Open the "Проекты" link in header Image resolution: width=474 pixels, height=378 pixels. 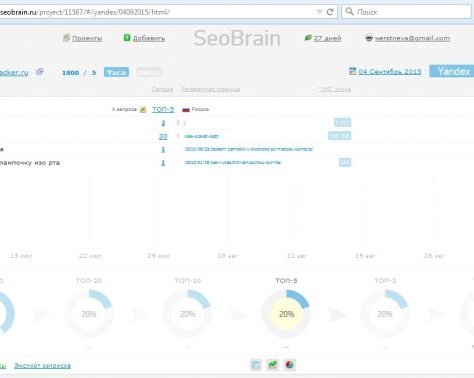(87, 38)
